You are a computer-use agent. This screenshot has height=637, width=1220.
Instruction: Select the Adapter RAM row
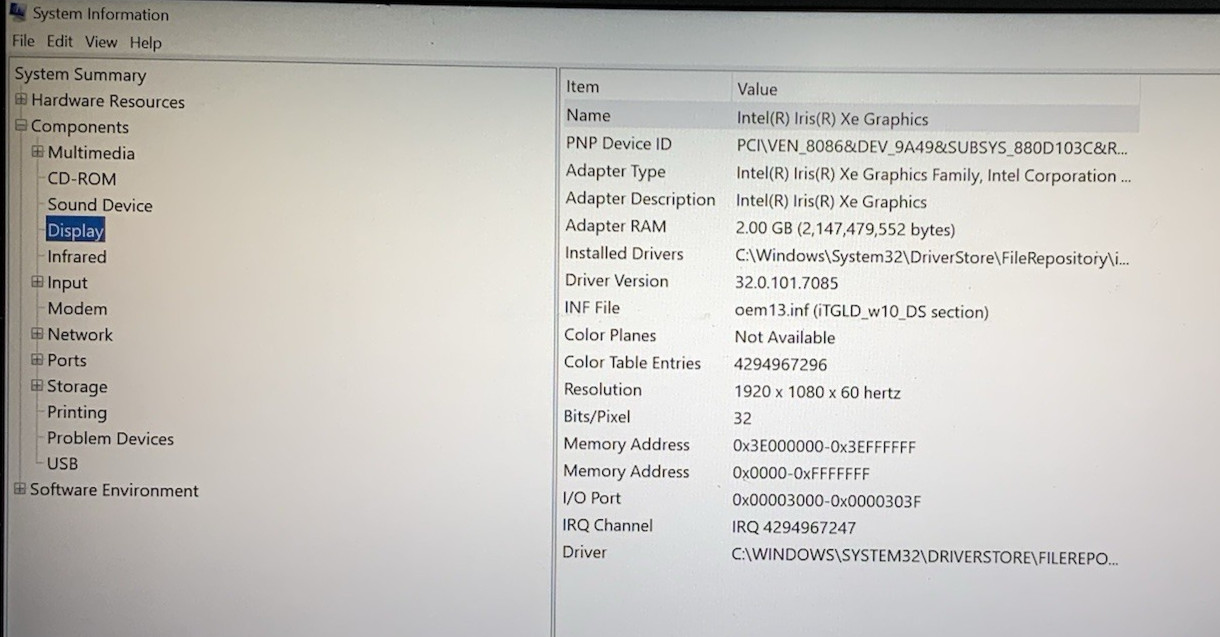click(x=850, y=227)
